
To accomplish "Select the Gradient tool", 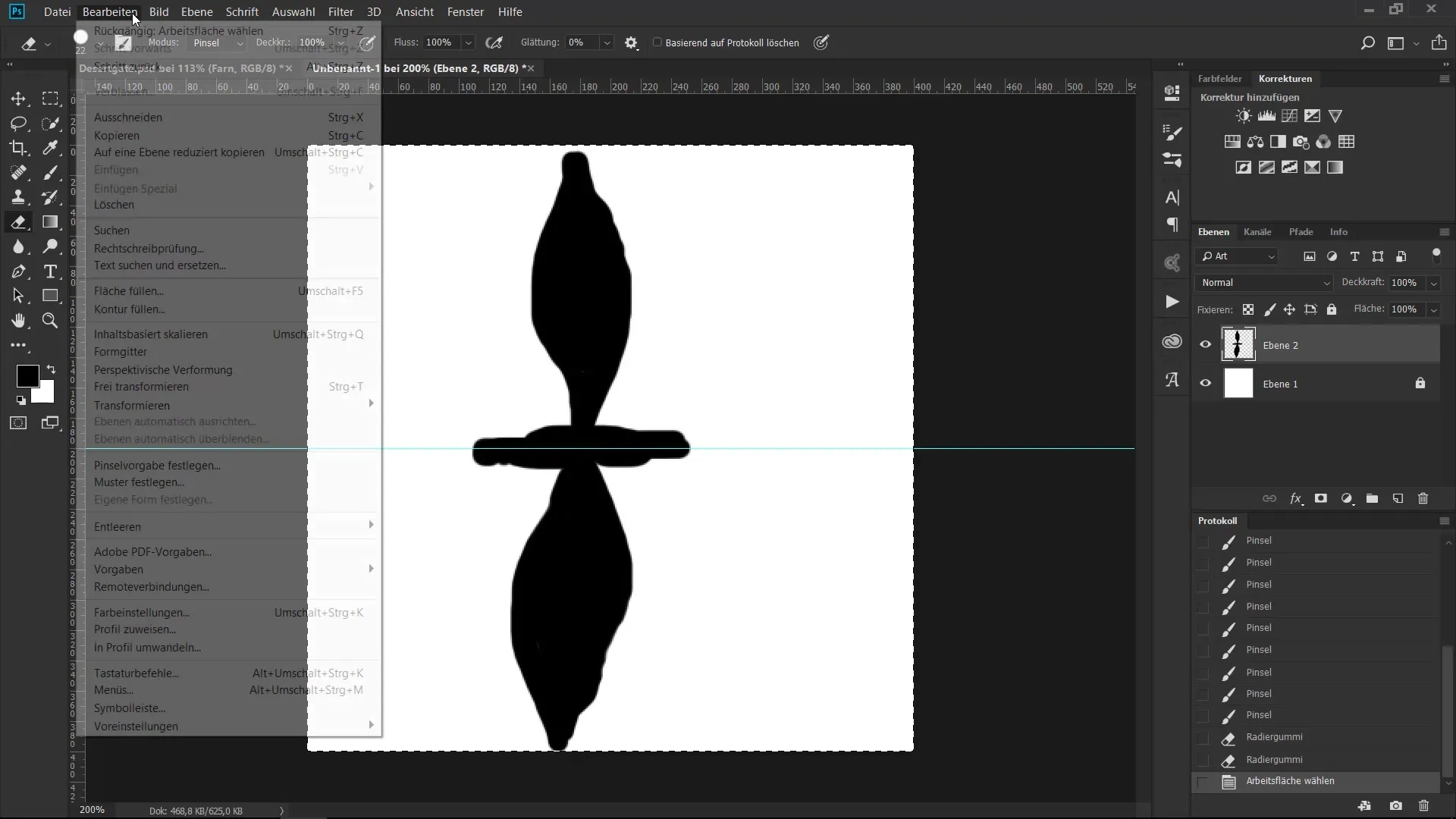I will coord(50,222).
